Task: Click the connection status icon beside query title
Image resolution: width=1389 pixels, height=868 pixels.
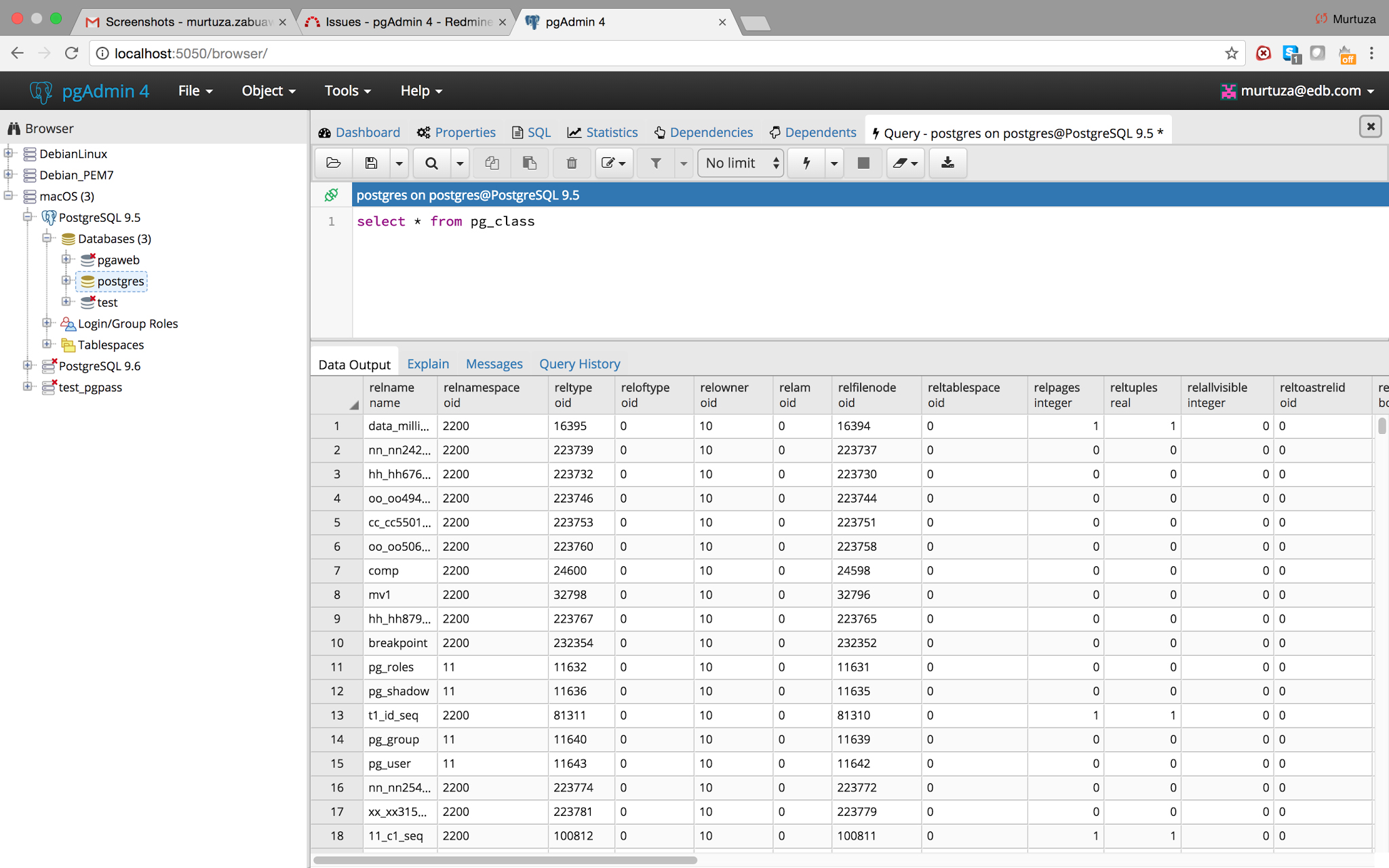Action: 331,195
